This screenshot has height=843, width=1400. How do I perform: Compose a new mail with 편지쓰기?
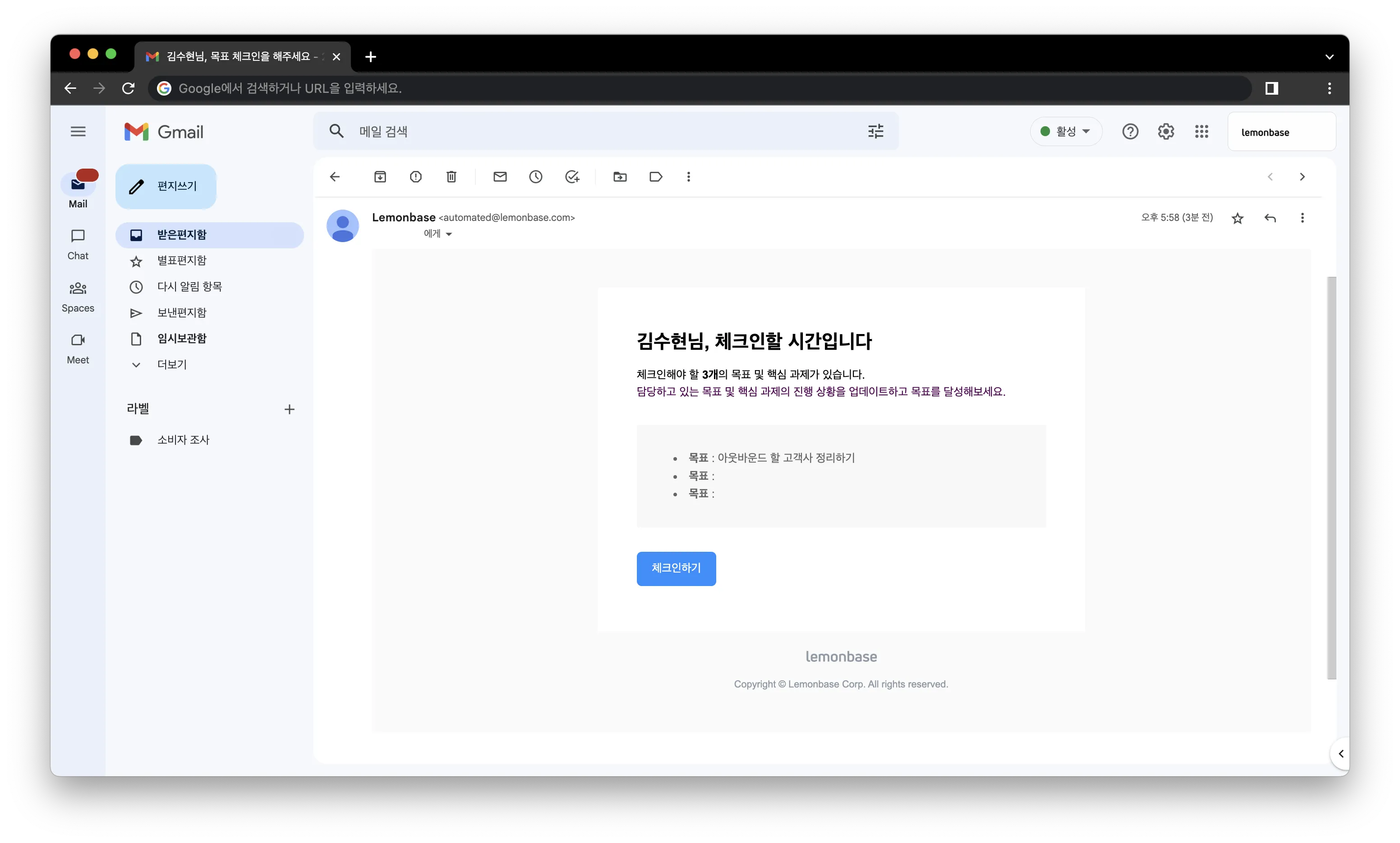tap(166, 186)
